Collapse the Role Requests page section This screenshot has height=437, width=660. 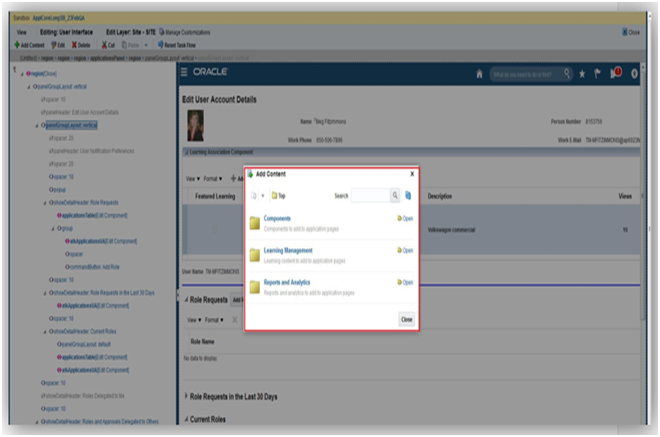click(186, 300)
